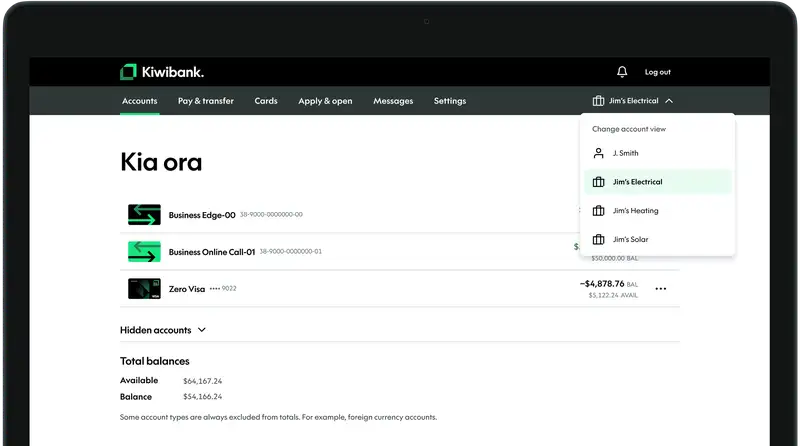800x446 pixels.
Task: Click the person icon next to J. Smith
Action: pos(598,153)
